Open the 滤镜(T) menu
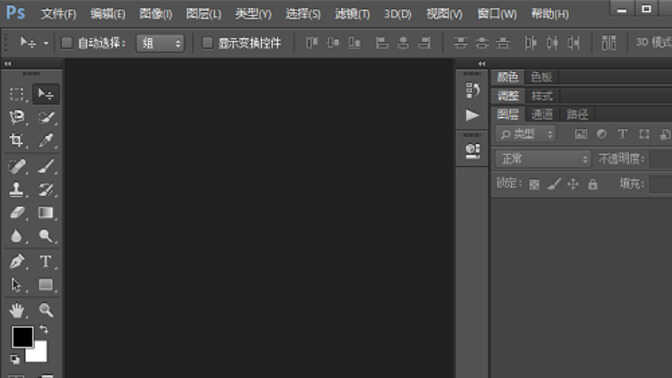Image resolution: width=672 pixels, height=378 pixels. click(x=352, y=14)
